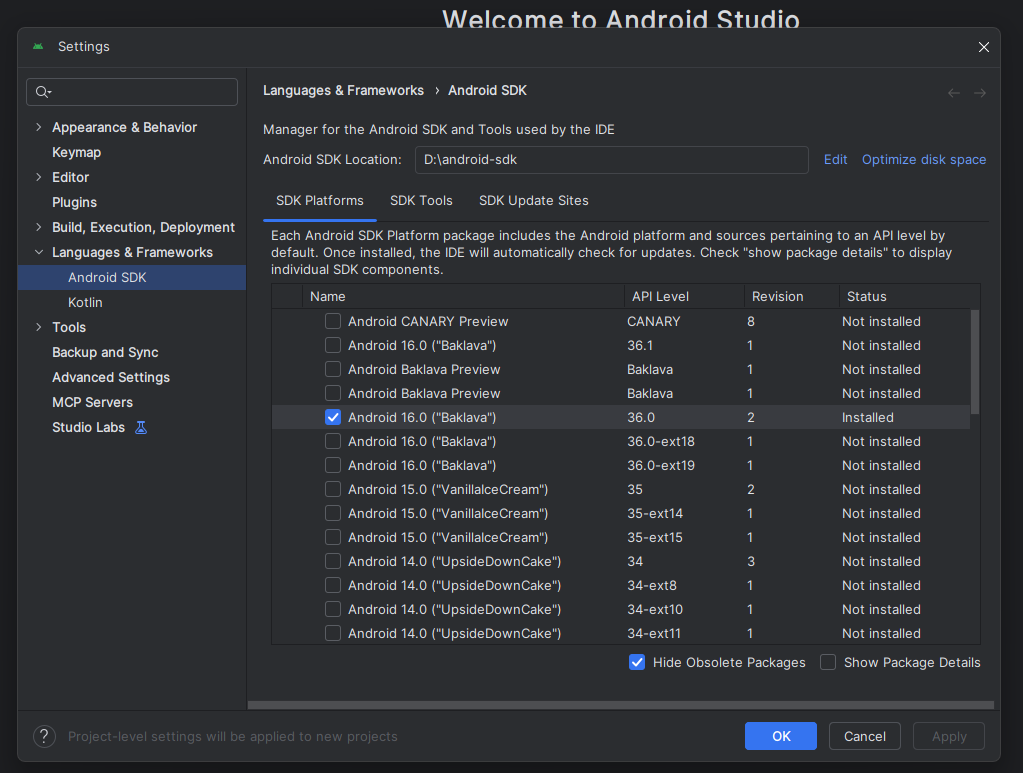
Task: Expand Appearance & Behavior section
Action: (x=38, y=127)
